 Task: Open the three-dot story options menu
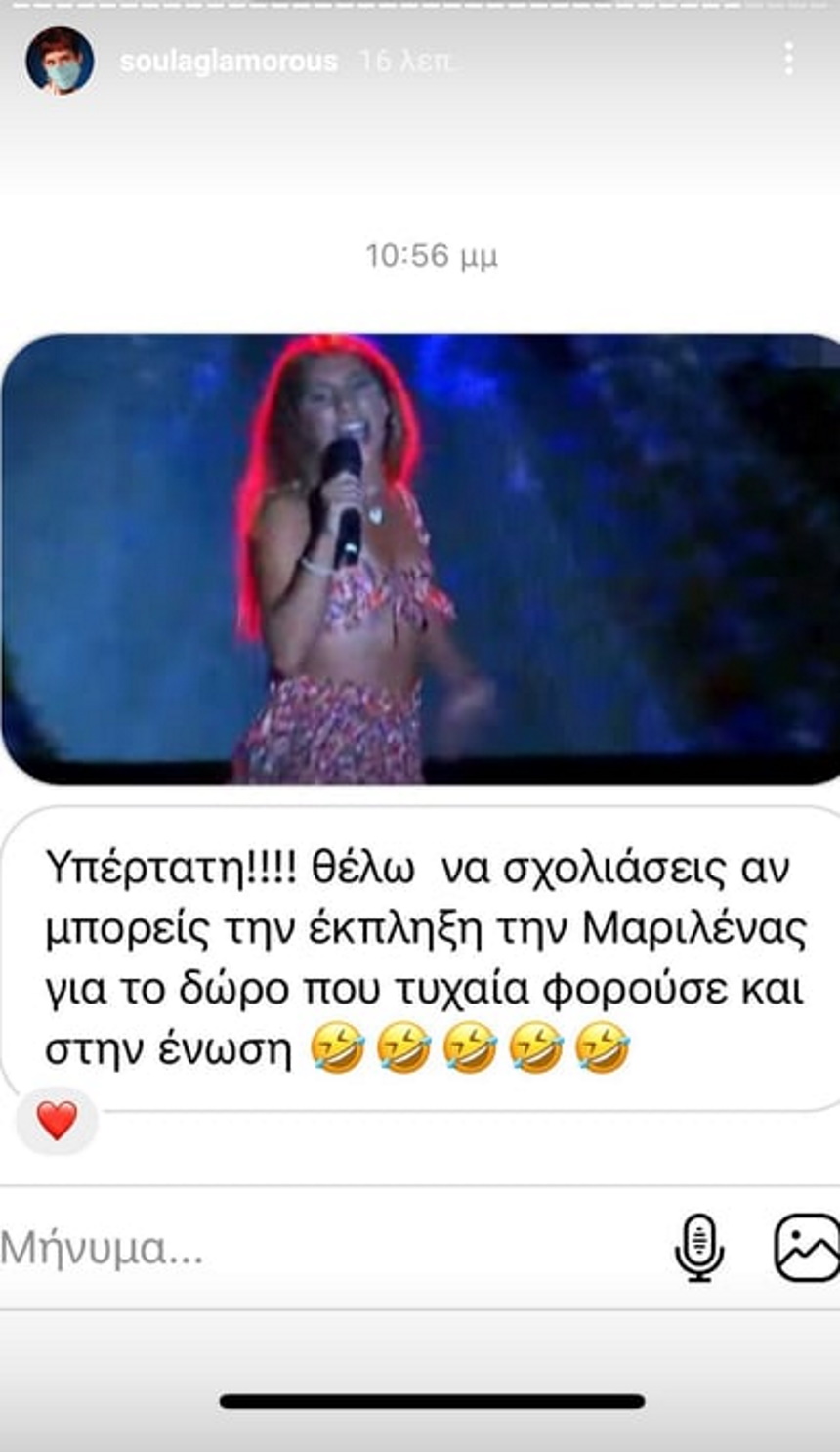click(789, 60)
